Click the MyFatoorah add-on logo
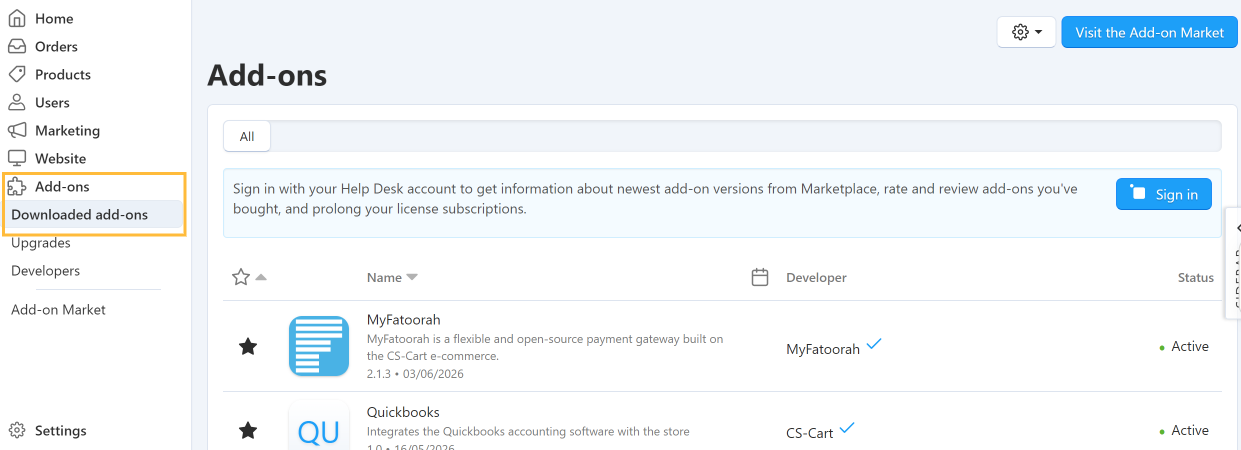Viewport: 1241px width, 450px height. 319,346
